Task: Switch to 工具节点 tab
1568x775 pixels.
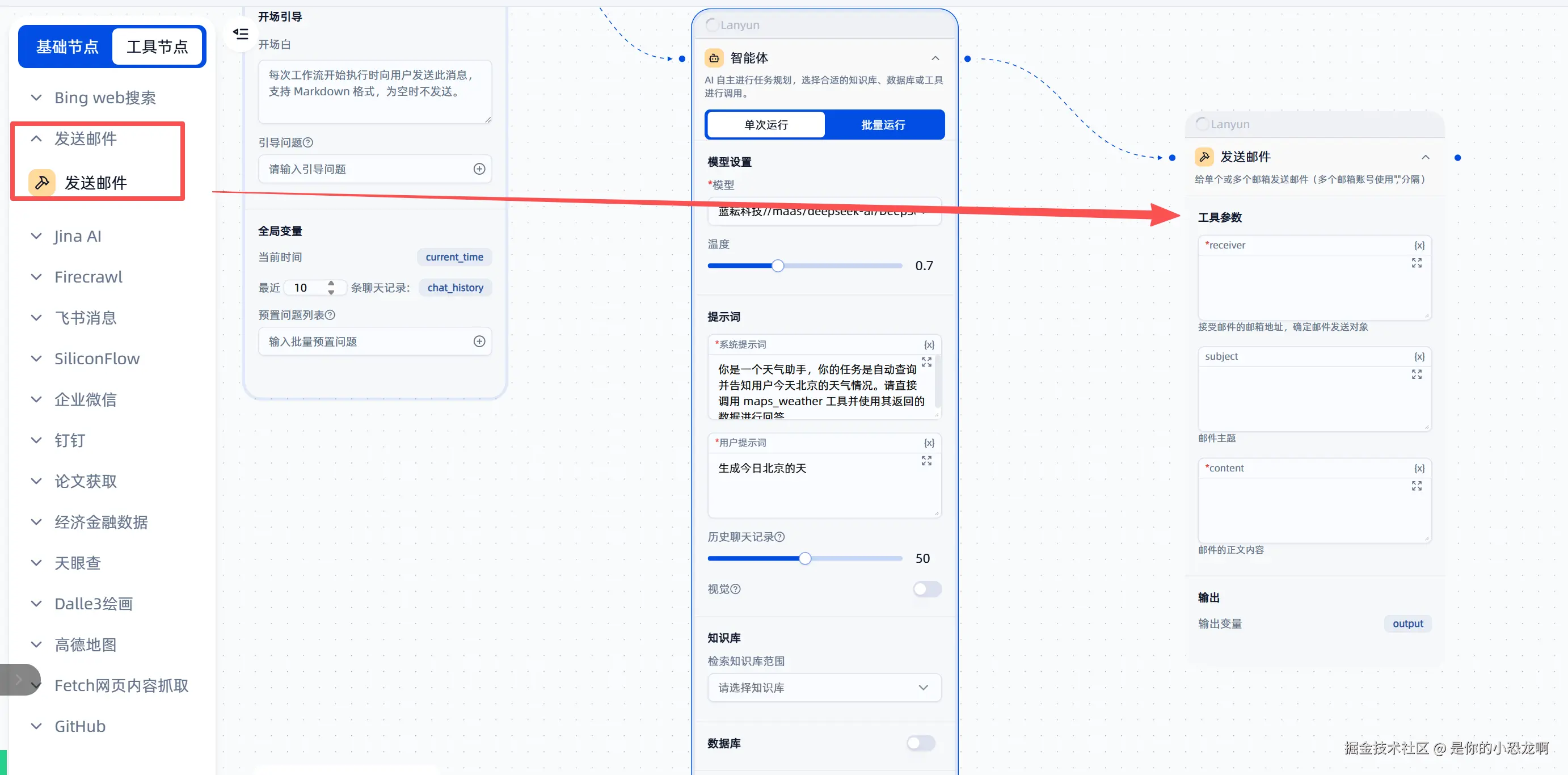Action: 157,47
